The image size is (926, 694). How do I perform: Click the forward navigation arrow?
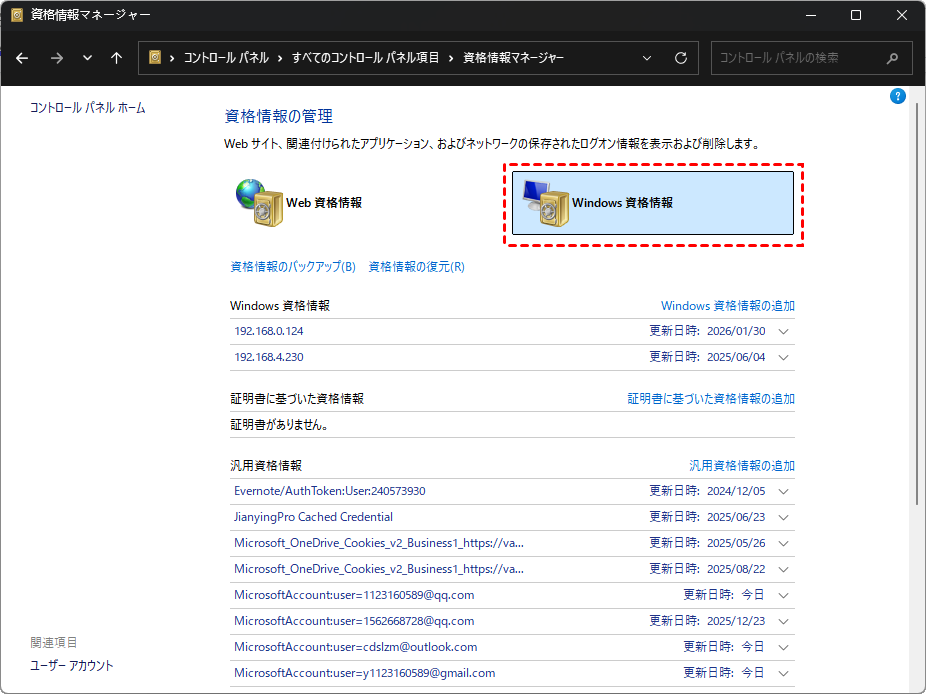[57, 58]
